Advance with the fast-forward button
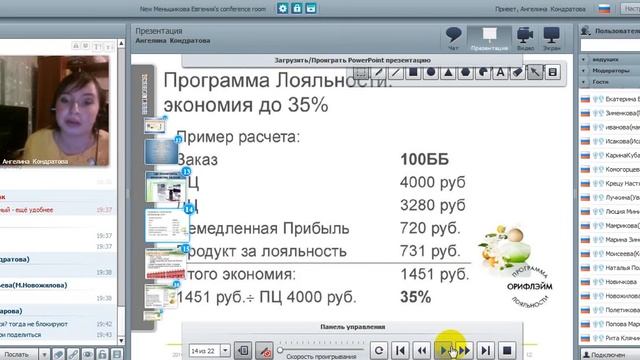The image size is (640, 360). tap(464, 350)
